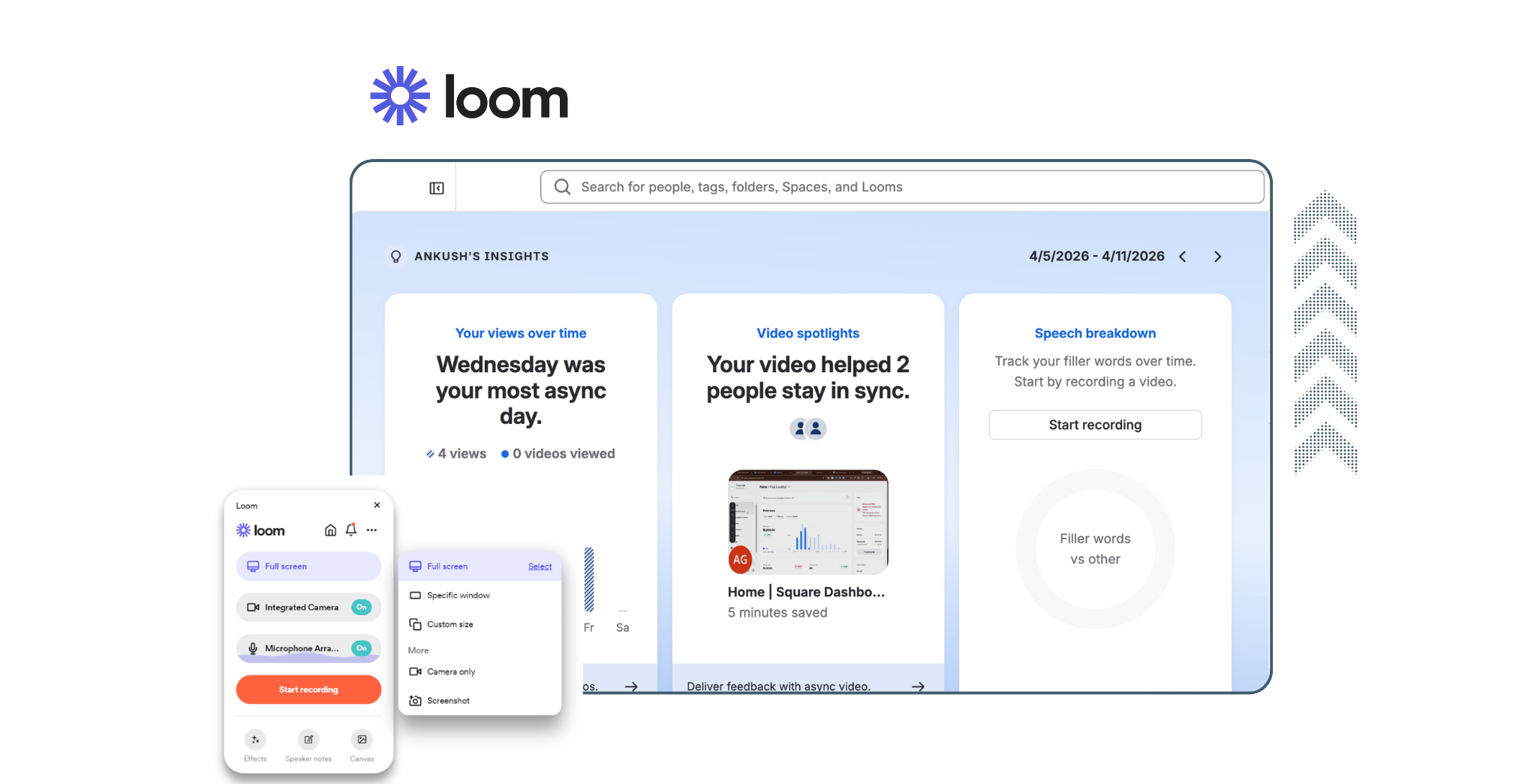
Task: Click the Insights lightbulb icon
Action: click(396, 257)
